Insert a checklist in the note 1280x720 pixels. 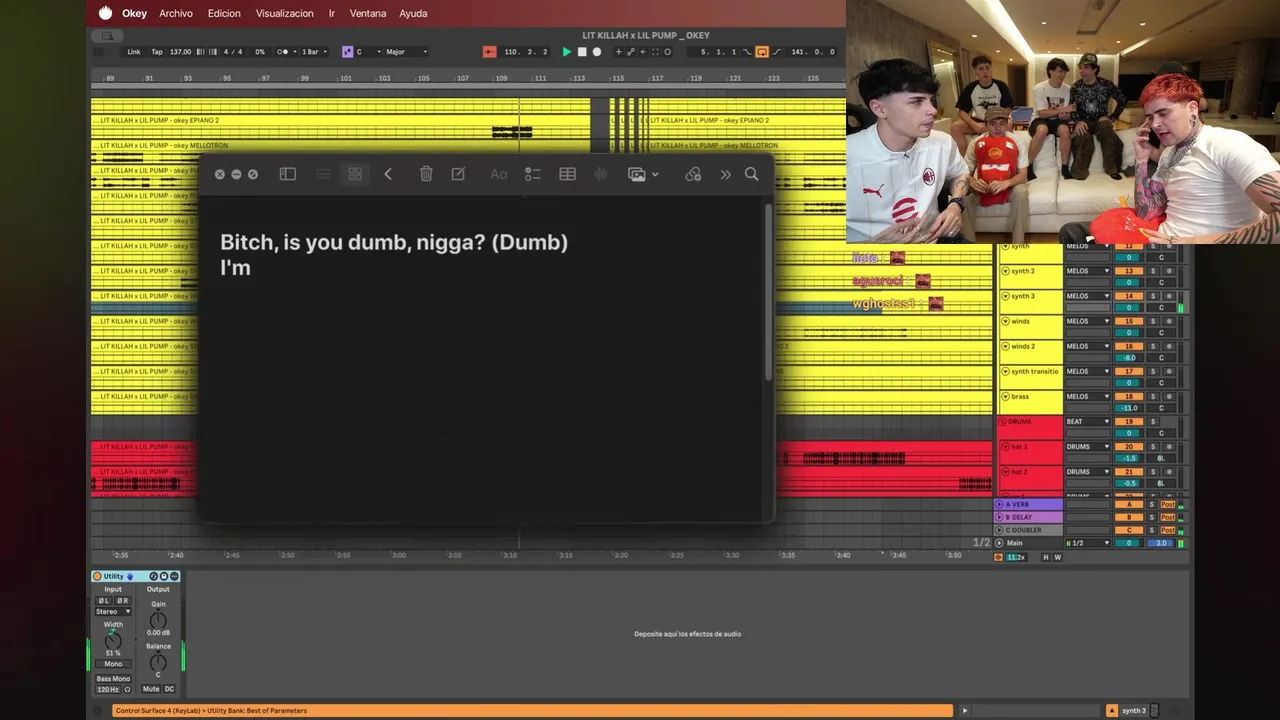533,174
